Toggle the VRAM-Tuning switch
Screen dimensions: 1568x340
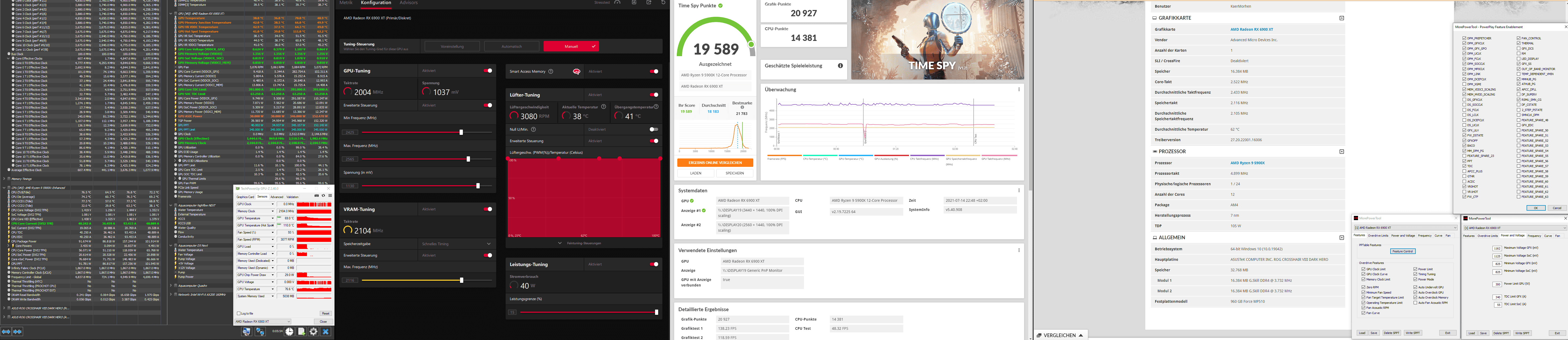pos(488,209)
